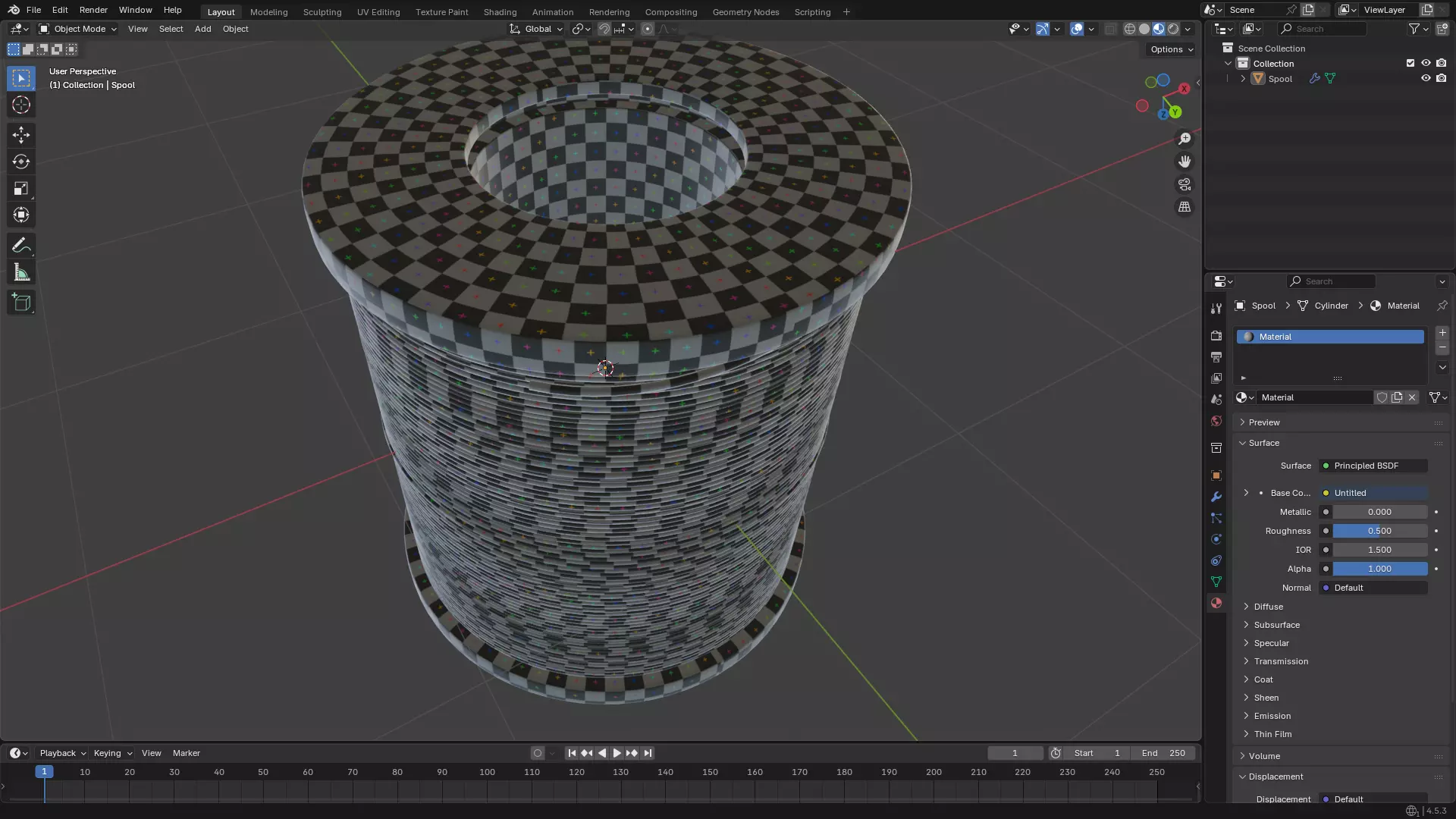Select the Scale tool
Image resolution: width=1456 pixels, height=819 pixels.
pyautogui.click(x=21, y=188)
